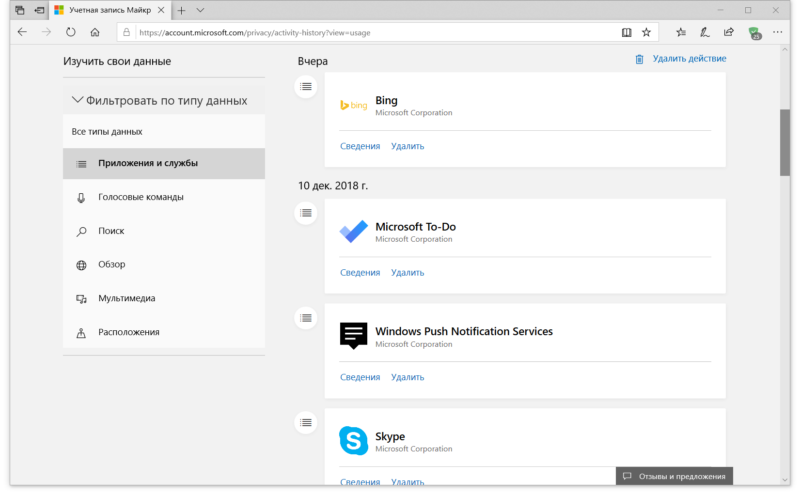Click the globe icon beside Обзор
800x495 pixels.
81,265
